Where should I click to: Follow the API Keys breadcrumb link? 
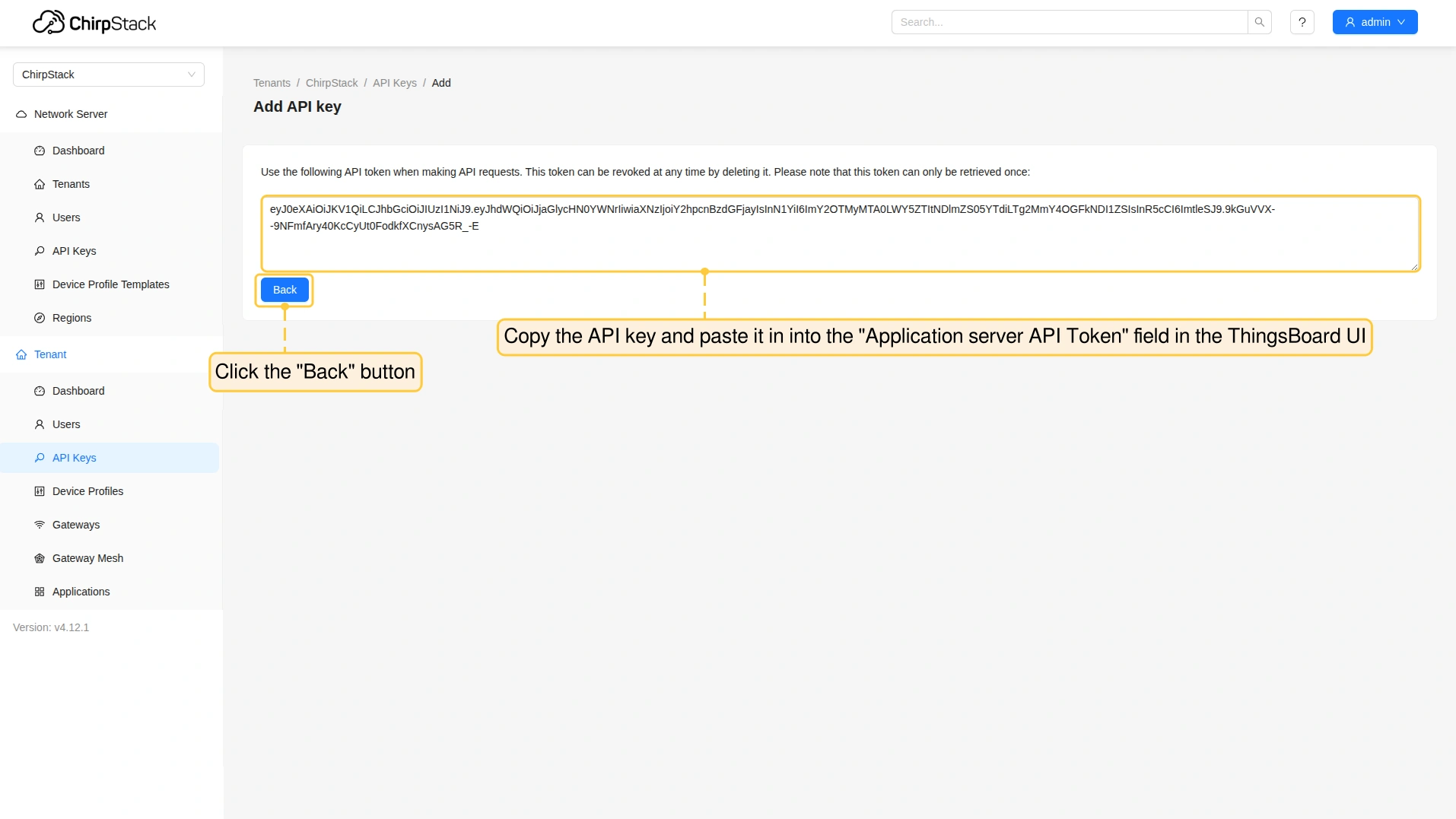click(x=394, y=83)
